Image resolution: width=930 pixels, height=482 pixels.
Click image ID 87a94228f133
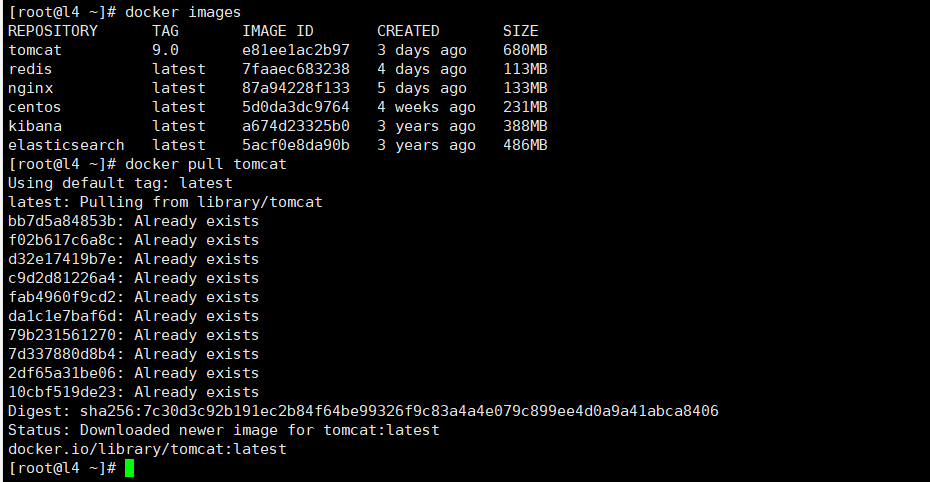(x=296, y=88)
